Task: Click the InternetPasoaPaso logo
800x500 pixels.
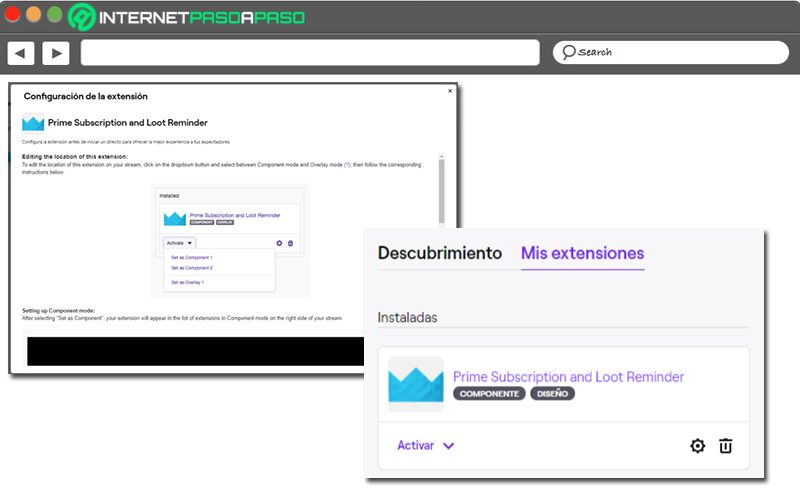Action: tap(187, 17)
